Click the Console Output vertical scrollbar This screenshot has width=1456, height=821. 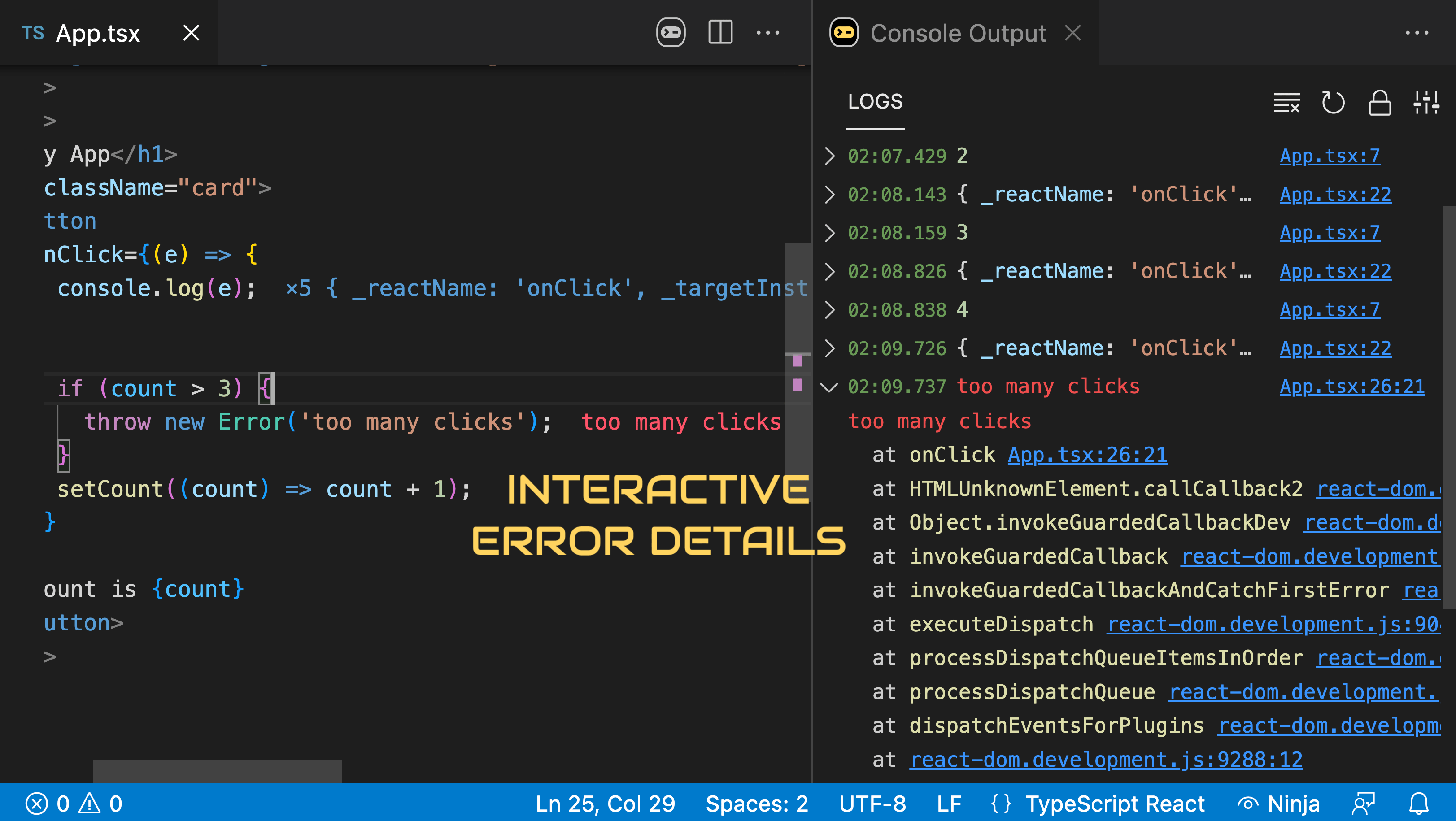click(1449, 407)
